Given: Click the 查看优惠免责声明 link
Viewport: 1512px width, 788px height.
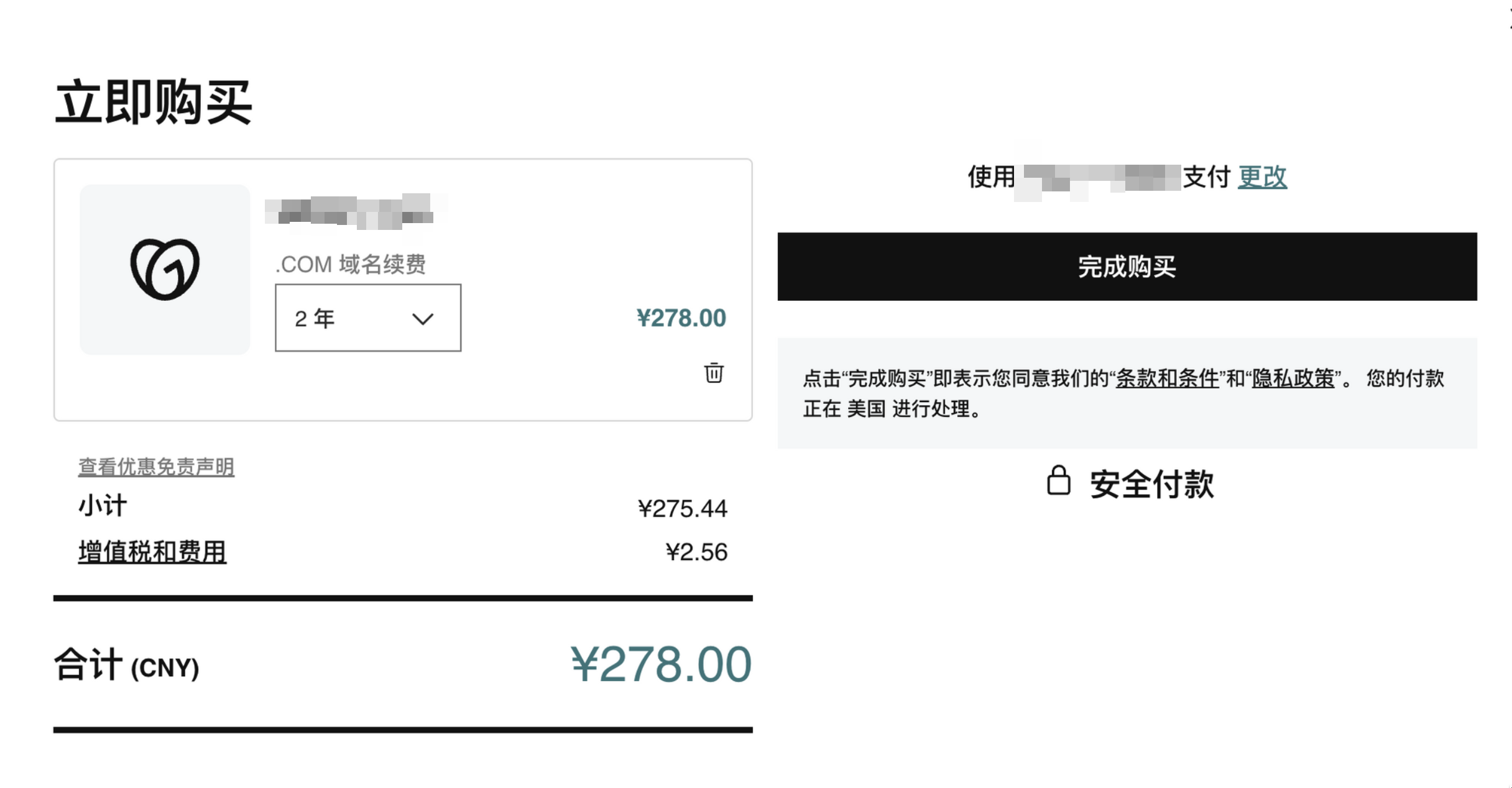Looking at the screenshot, I should (156, 467).
